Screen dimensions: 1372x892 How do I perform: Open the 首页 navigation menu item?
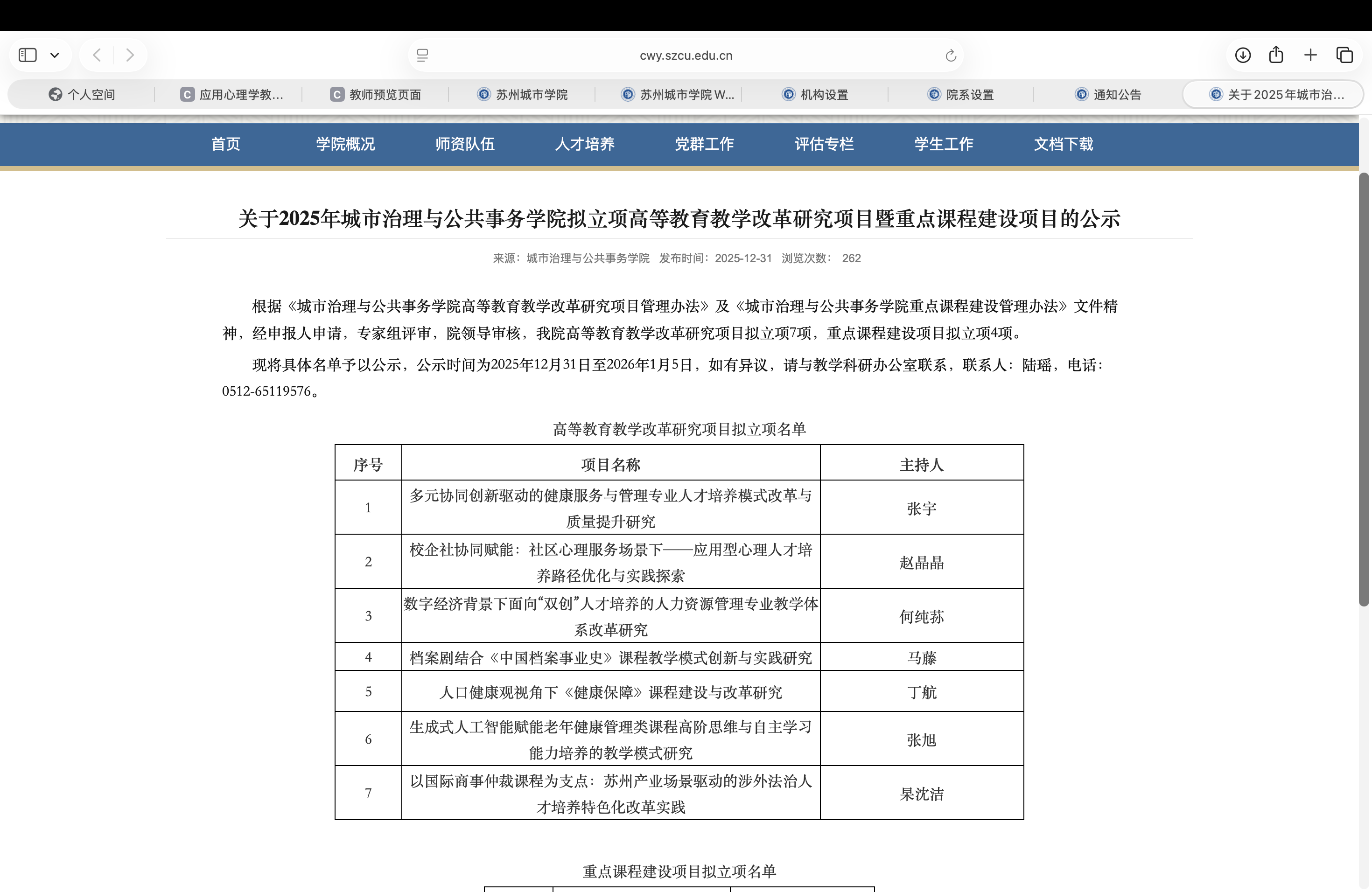[x=225, y=144]
